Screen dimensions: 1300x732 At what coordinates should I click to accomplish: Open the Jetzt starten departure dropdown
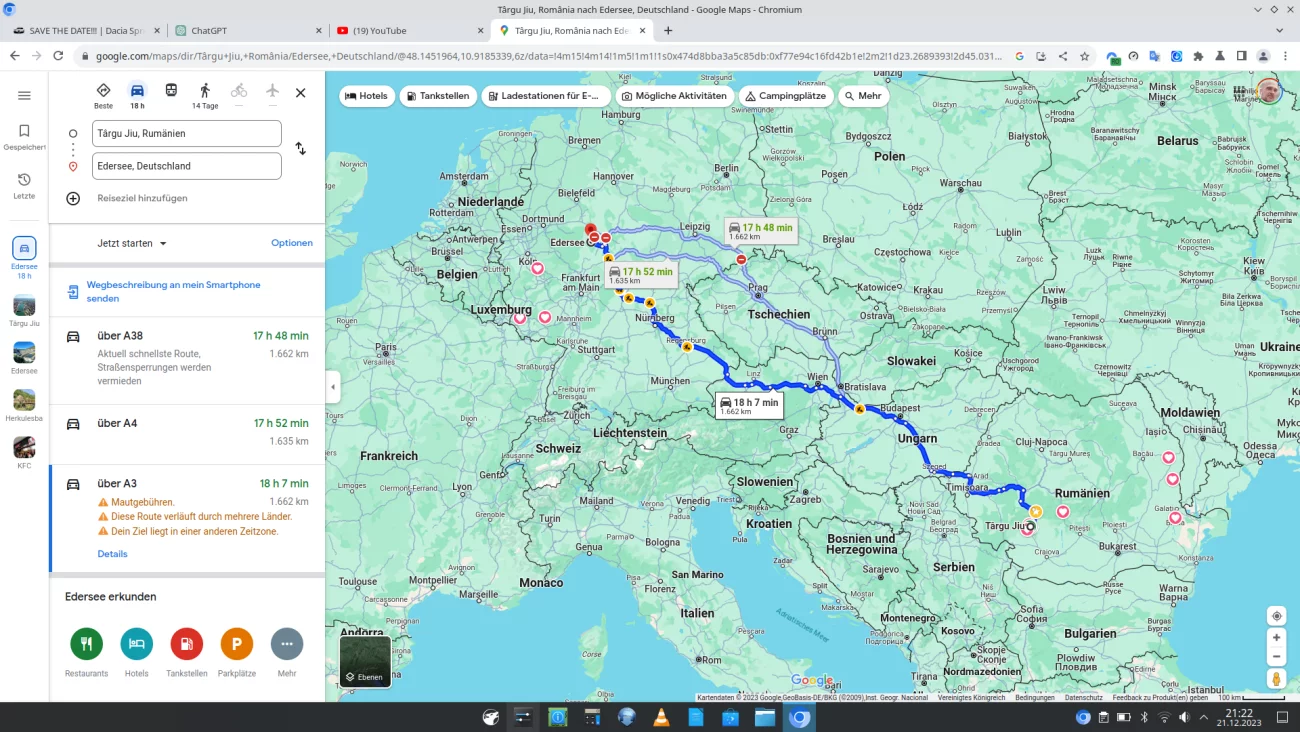[x=132, y=243]
